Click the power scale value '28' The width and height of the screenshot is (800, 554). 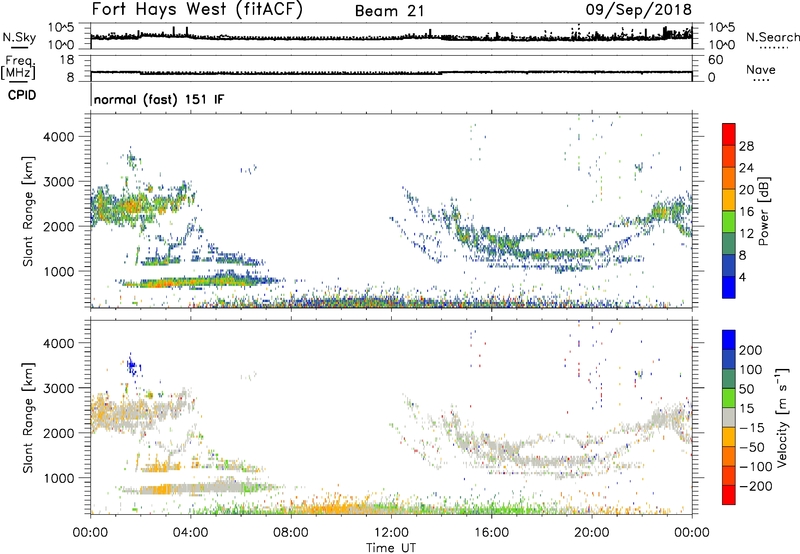coord(746,146)
